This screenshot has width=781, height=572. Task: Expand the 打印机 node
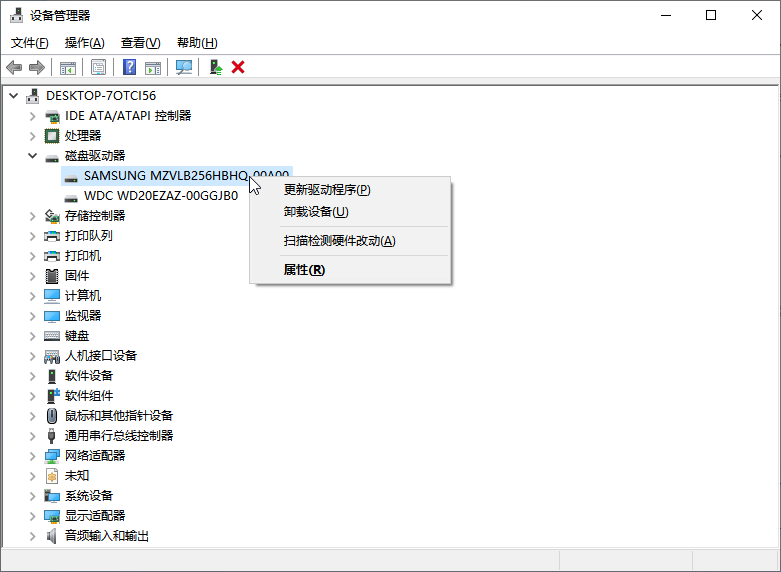coord(33,256)
